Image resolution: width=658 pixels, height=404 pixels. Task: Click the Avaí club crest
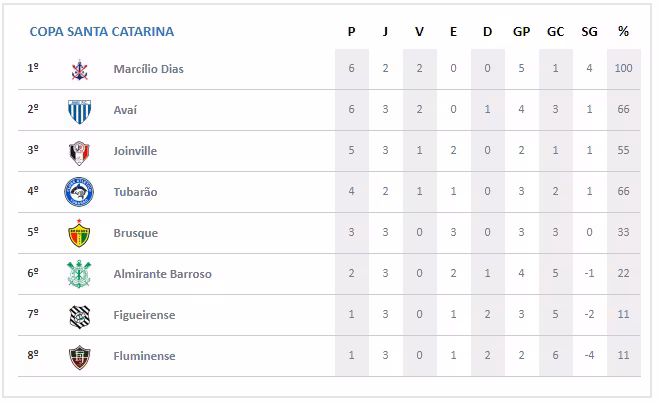(80, 110)
